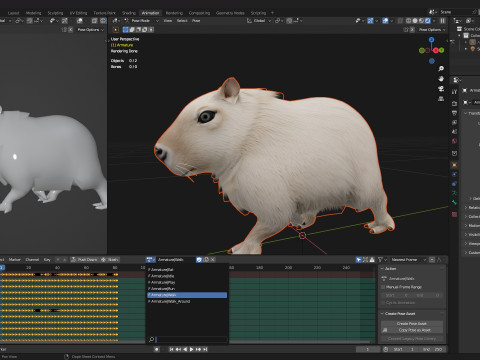Viewport: 480px width, 360px height.
Task: Switch to the Layout workspace tab
Action: [x=13, y=13]
